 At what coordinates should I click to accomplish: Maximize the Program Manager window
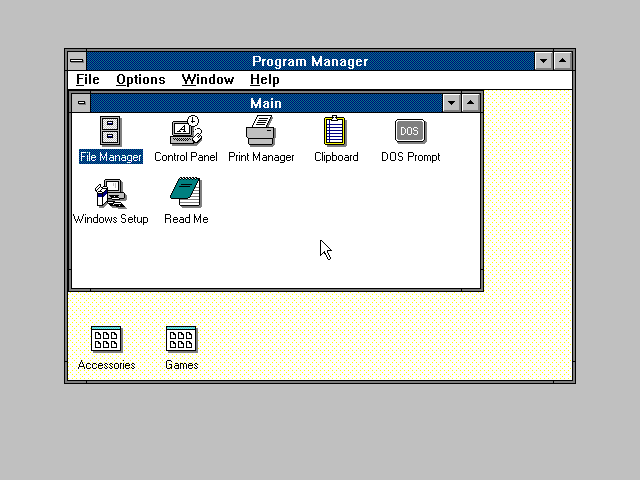563,61
